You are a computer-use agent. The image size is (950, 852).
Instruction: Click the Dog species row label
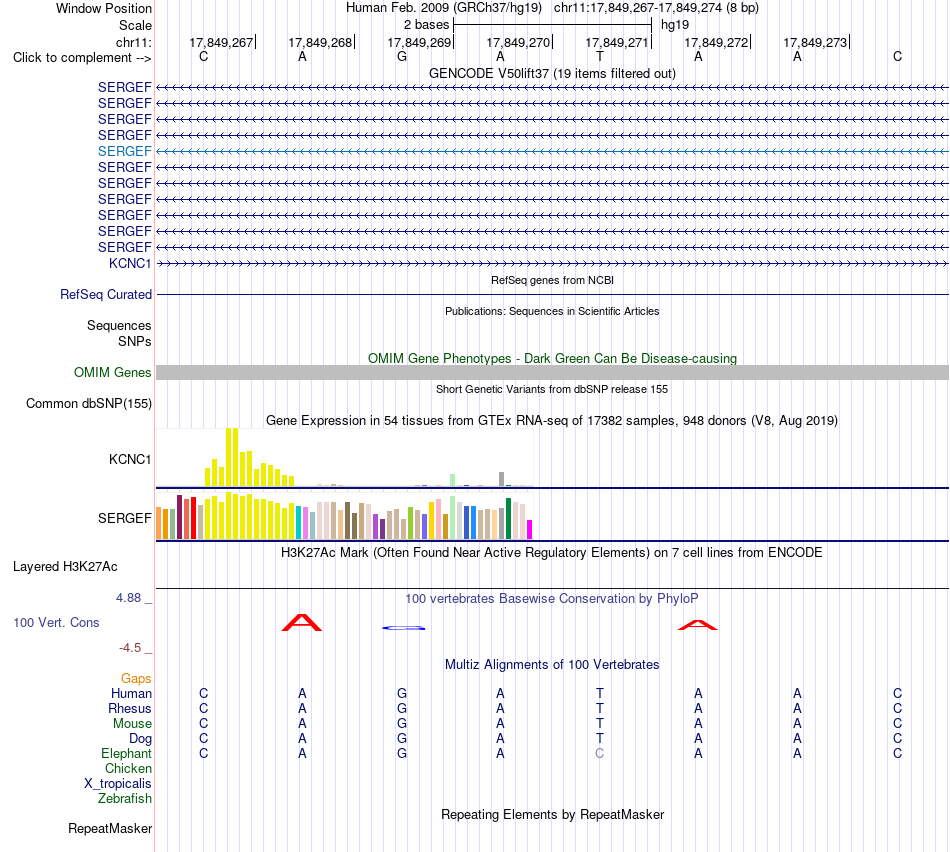click(x=140, y=739)
